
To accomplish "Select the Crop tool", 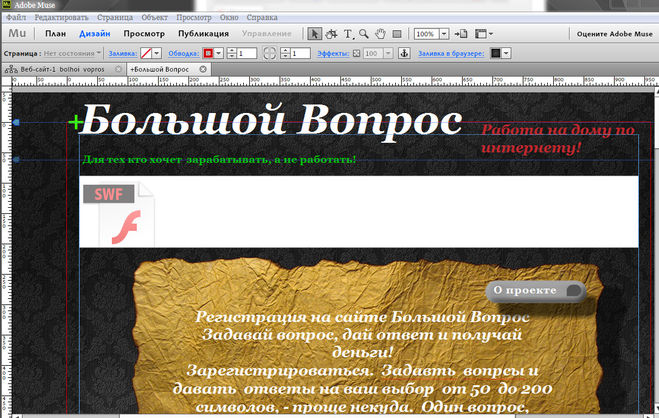I will (x=332, y=34).
